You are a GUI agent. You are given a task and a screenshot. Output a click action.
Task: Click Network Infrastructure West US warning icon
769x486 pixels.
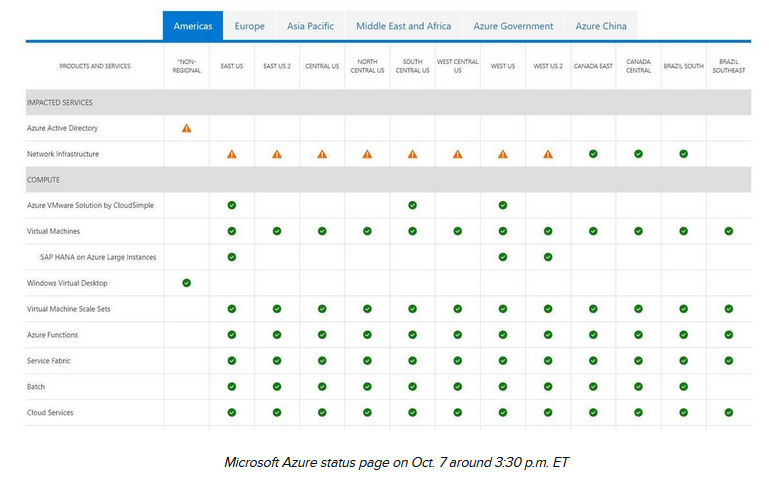[x=503, y=154]
